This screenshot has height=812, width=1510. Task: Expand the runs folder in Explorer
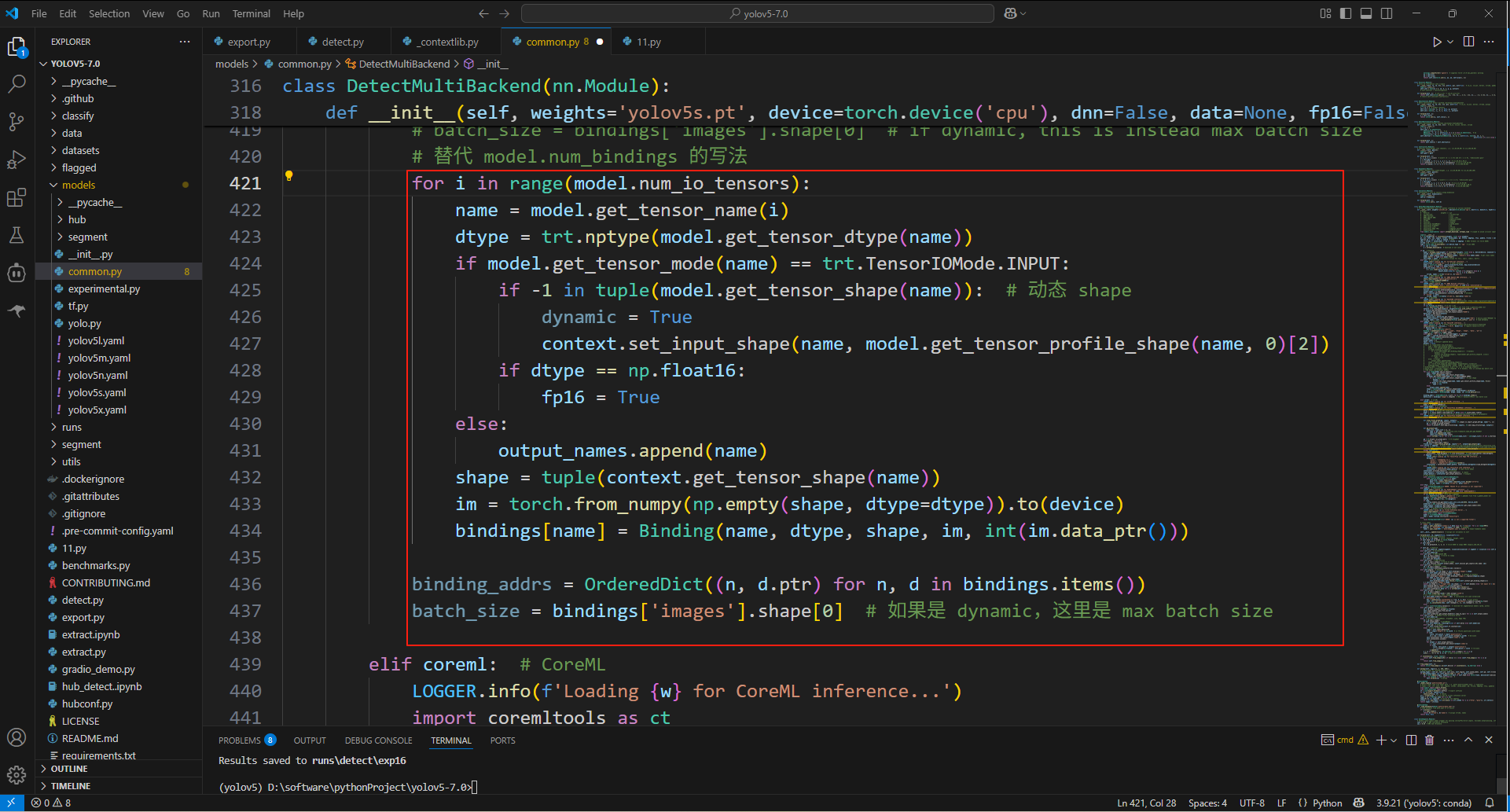click(72, 427)
